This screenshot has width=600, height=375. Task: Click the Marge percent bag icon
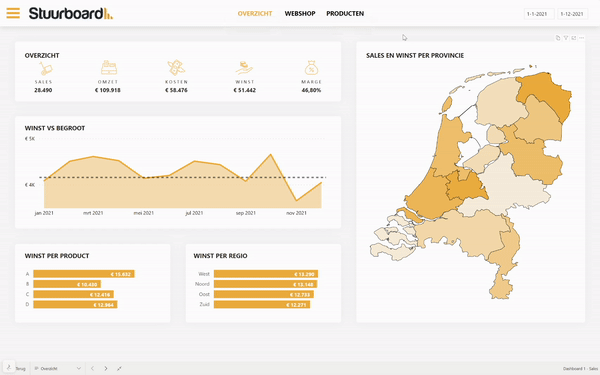pyautogui.click(x=311, y=68)
